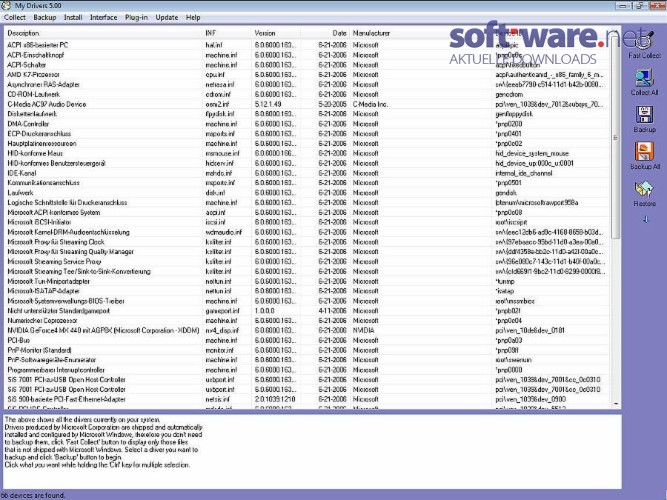Image resolution: width=667 pixels, height=500 pixels.
Task: Open the Interface menu
Action: tap(103, 17)
